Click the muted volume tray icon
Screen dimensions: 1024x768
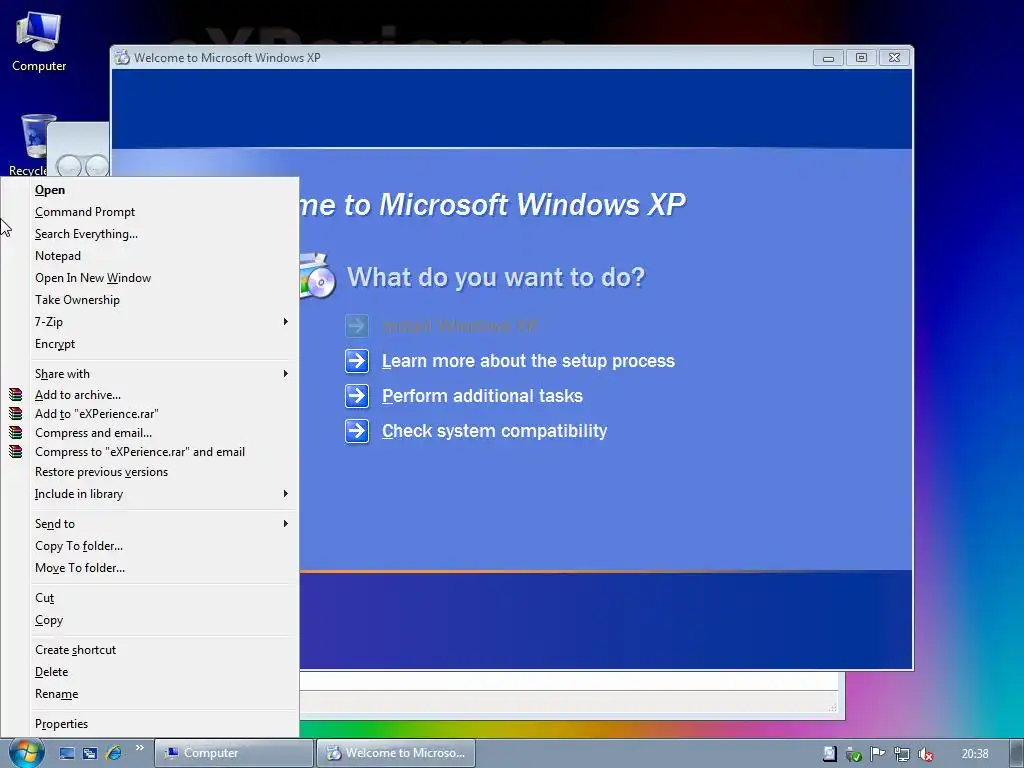pos(925,754)
